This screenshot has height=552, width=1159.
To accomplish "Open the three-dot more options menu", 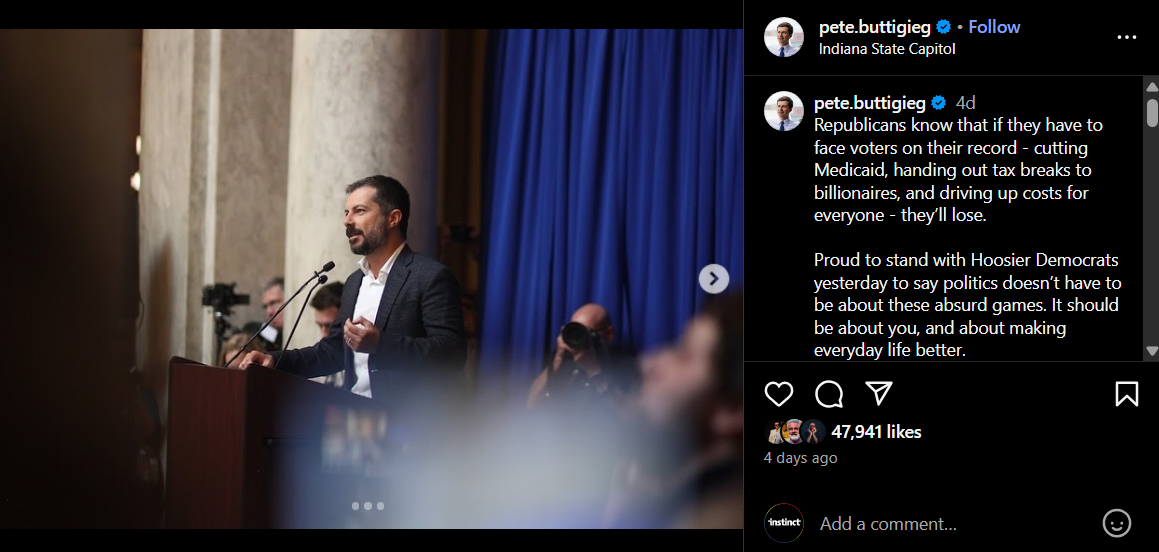I will click(x=1126, y=38).
